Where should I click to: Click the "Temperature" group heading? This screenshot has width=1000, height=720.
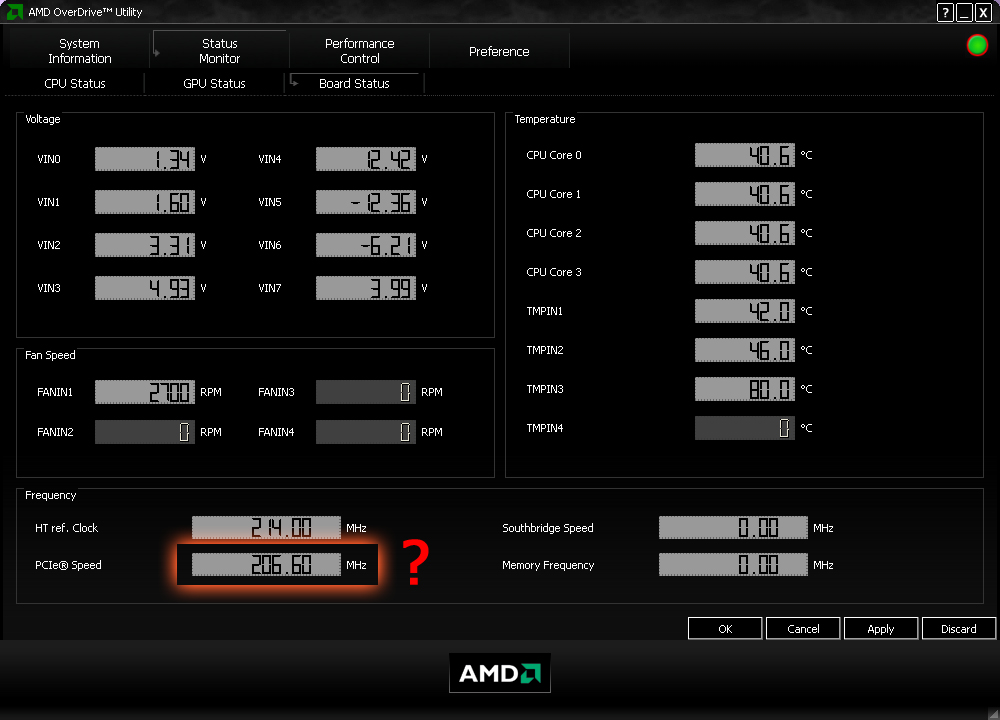click(545, 119)
